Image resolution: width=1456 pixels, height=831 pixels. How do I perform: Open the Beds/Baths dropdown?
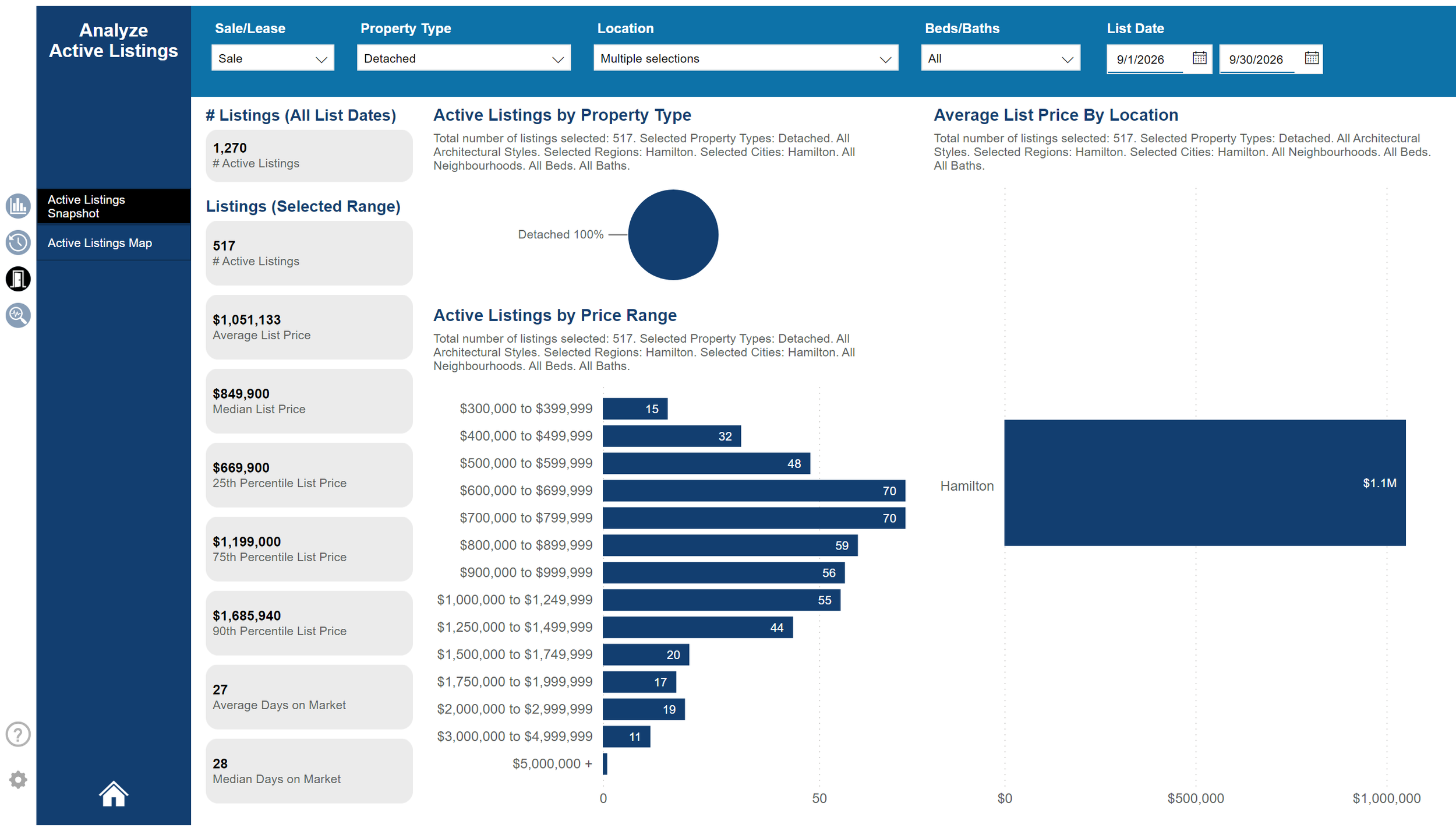(1001, 58)
